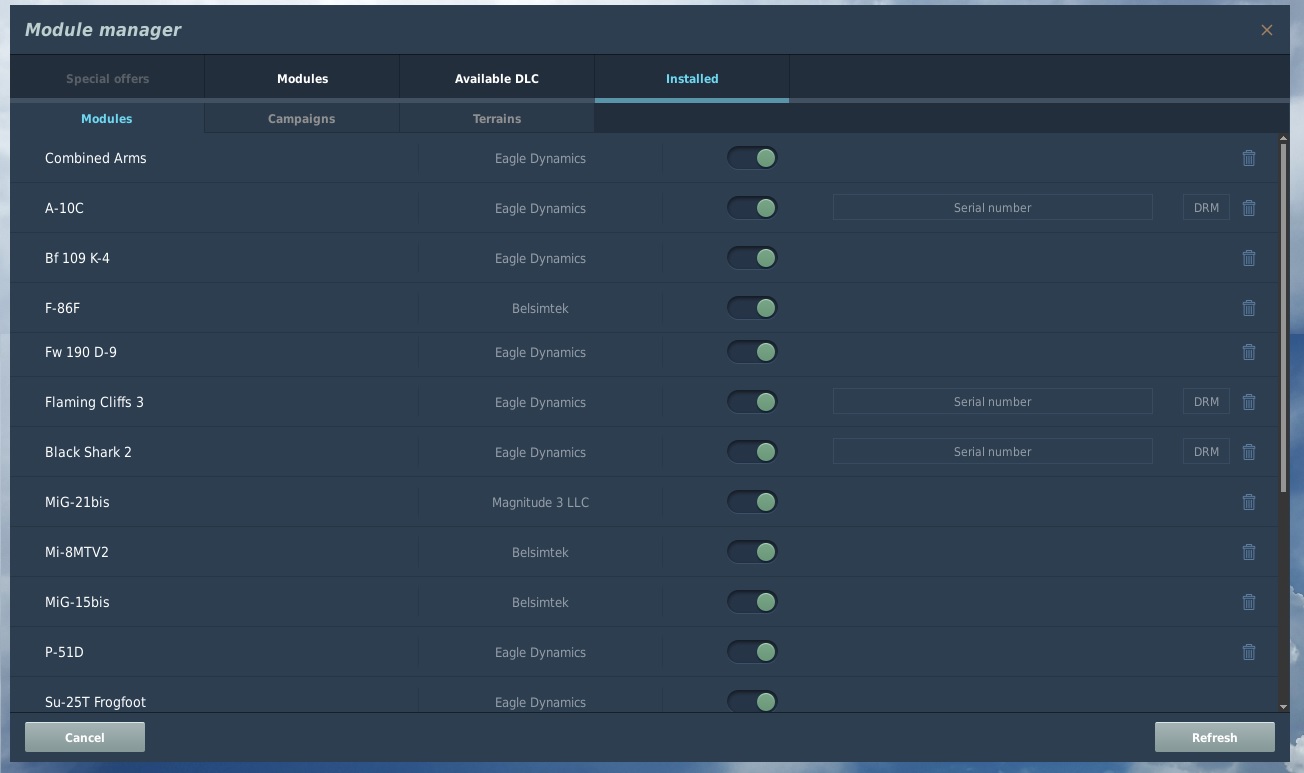
Task: Click the P-51D module name
Action: pyautogui.click(x=64, y=652)
